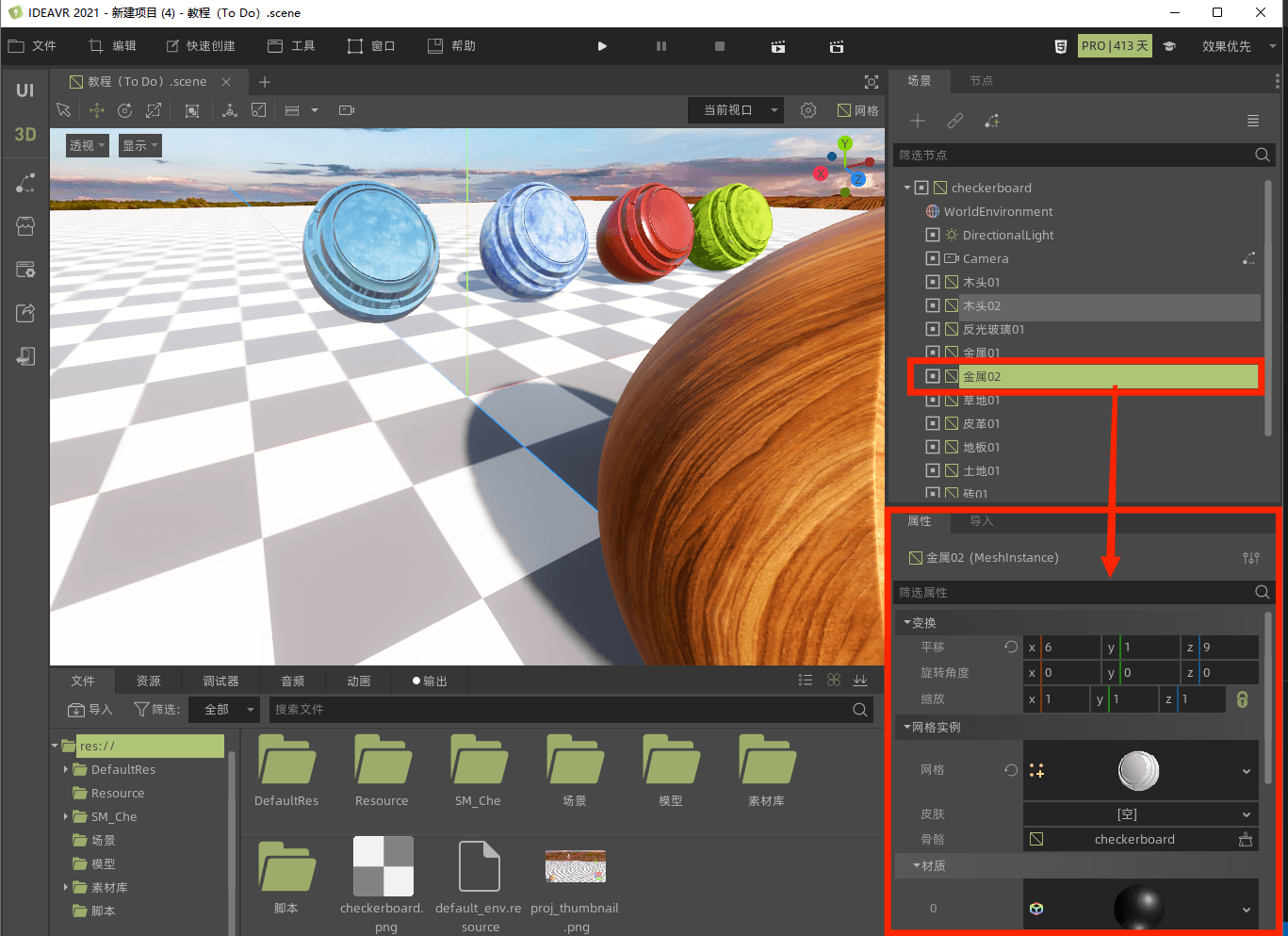Screen dimensions: 1288x936
Task: Switch to the 3D editor mode
Action: click(25, 135)
